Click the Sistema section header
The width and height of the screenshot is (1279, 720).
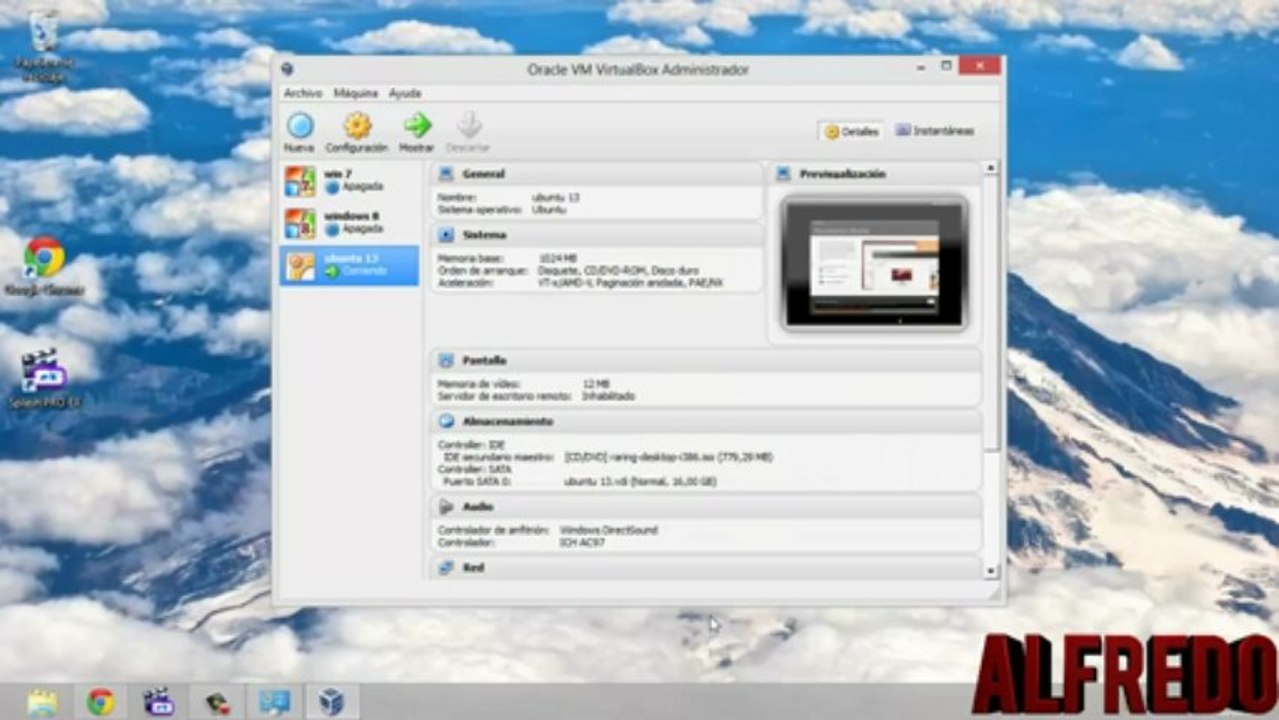pos(597,235)
